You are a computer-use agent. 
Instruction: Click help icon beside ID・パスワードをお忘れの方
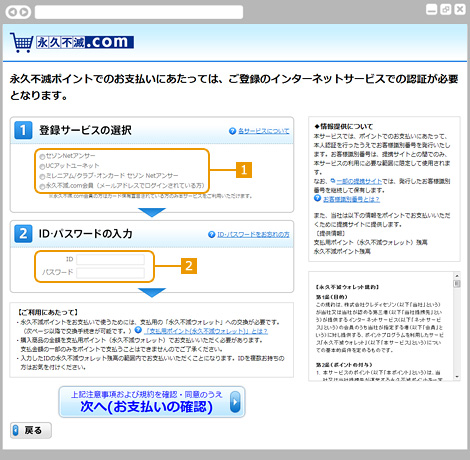tap(211, 234)
